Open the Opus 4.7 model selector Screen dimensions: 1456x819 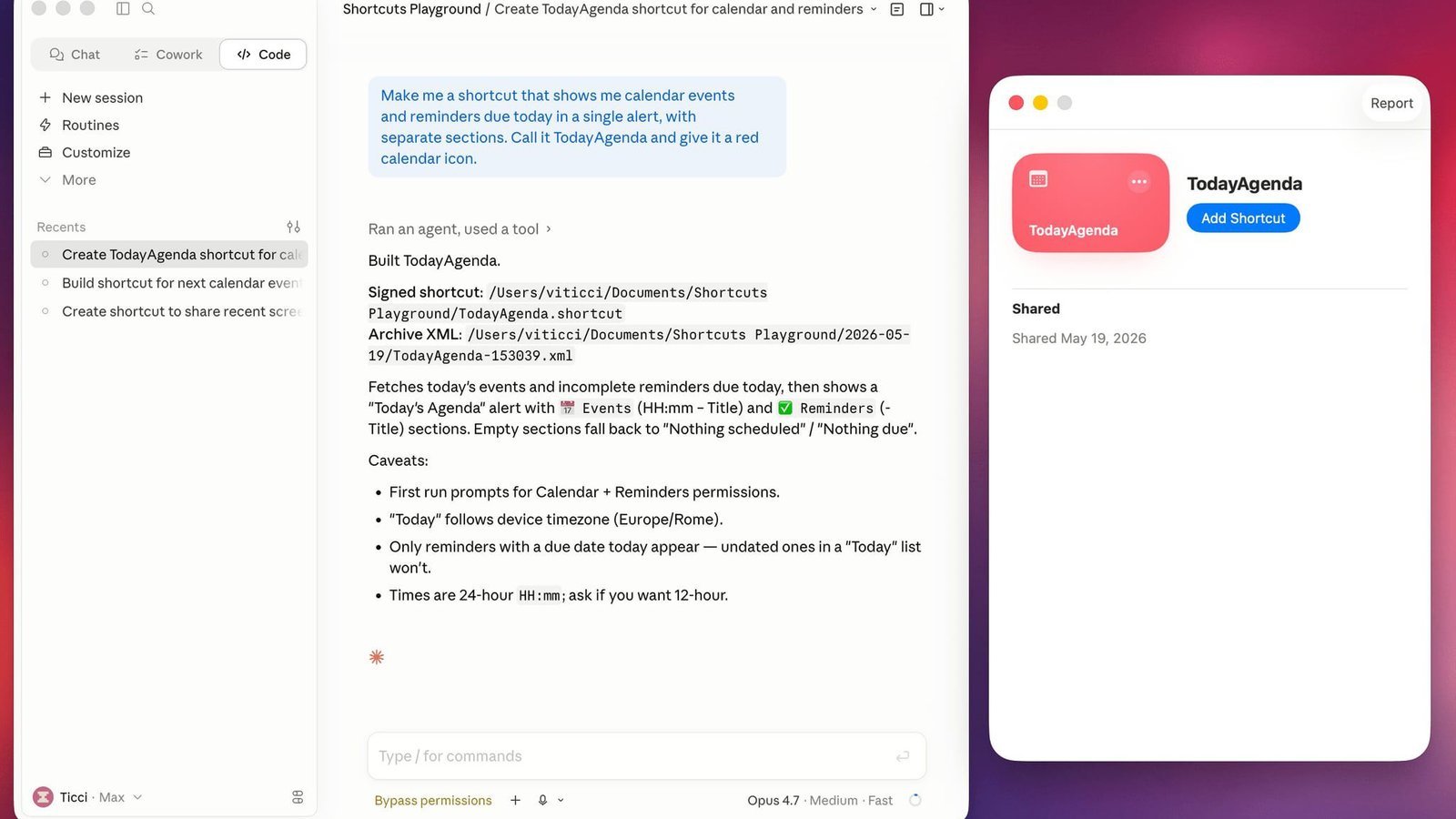coord(820,801)
